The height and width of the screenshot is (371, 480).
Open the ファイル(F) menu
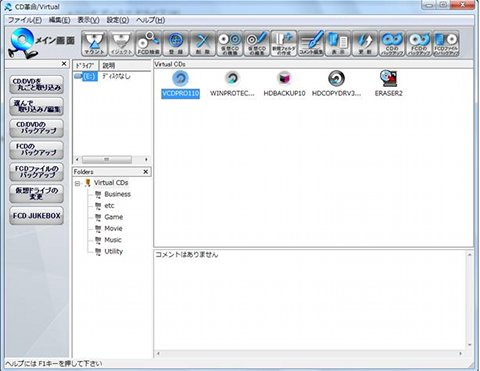(x=25, y=20)
